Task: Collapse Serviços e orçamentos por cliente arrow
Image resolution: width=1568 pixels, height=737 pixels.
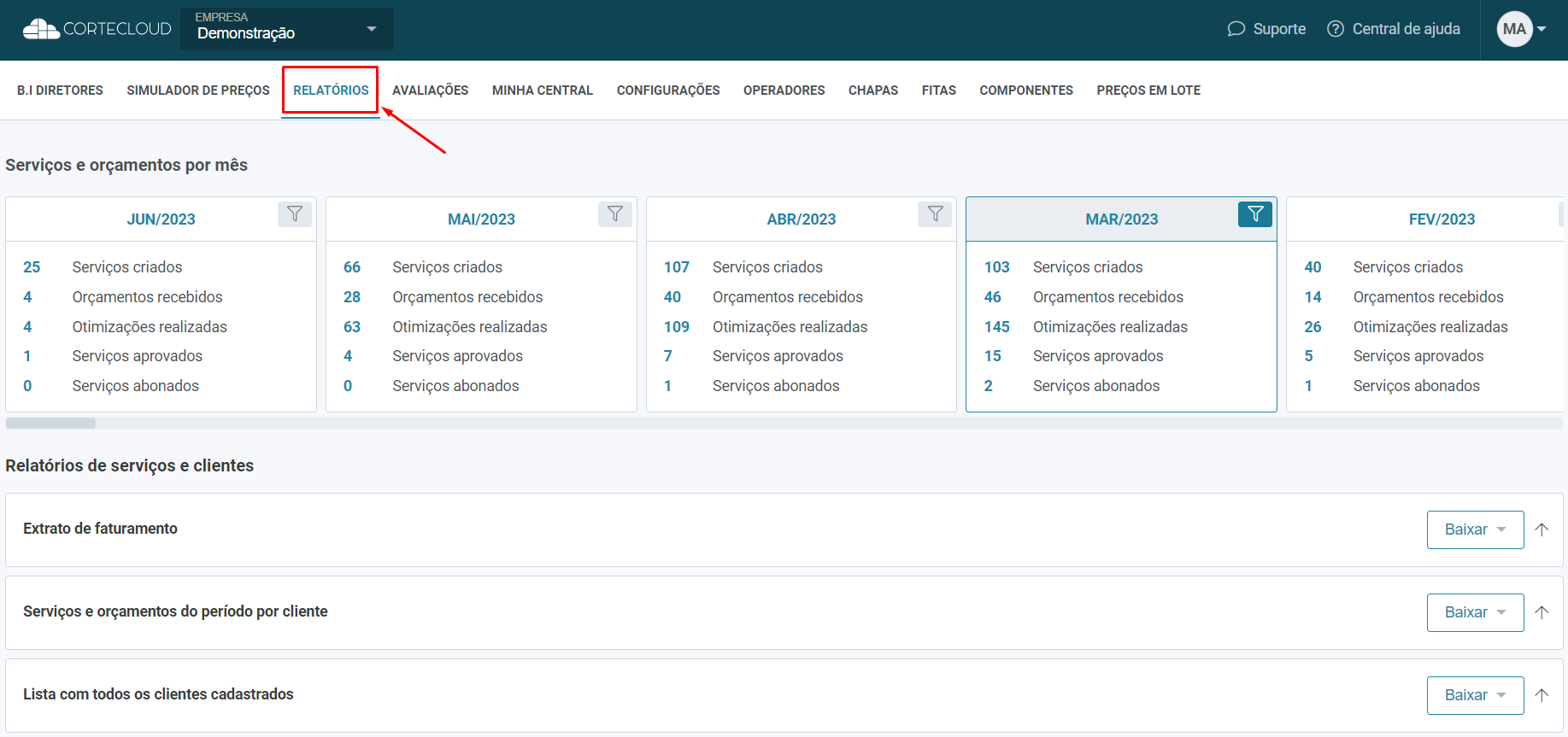Action: coord(1542,612)
